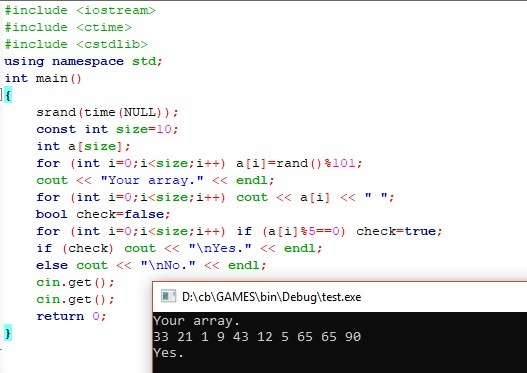Click the "else cout" line with "\nNo."

click(151, 265)
